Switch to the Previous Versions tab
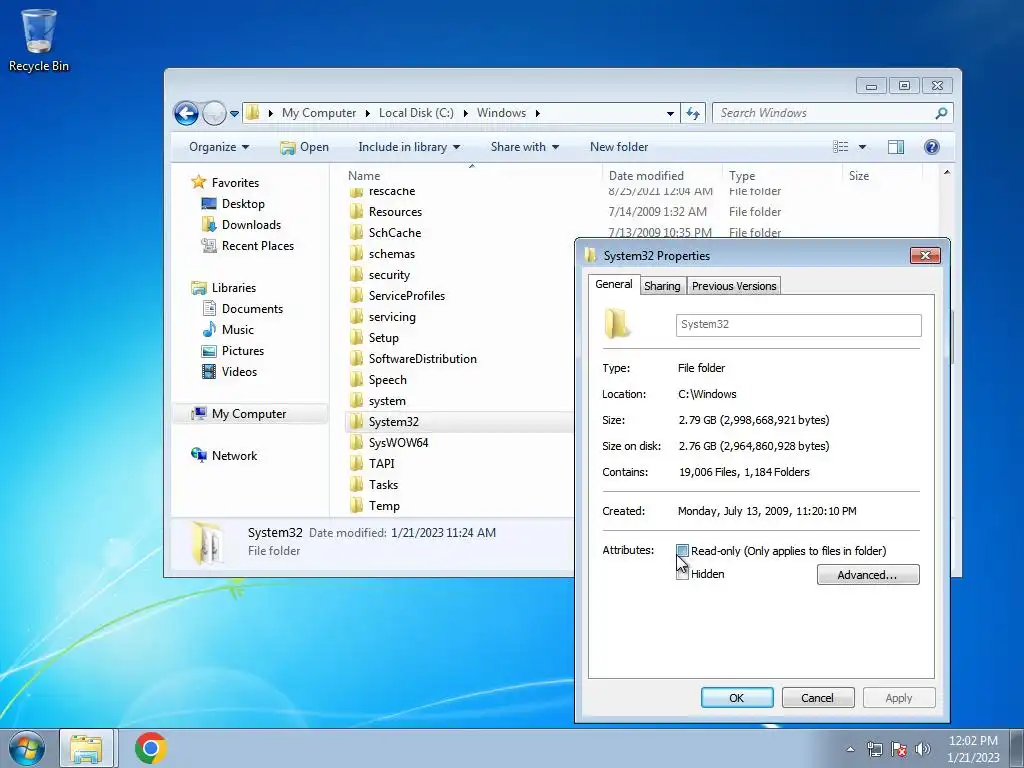This screenshot has height=768, width=1024. [734, 286]
